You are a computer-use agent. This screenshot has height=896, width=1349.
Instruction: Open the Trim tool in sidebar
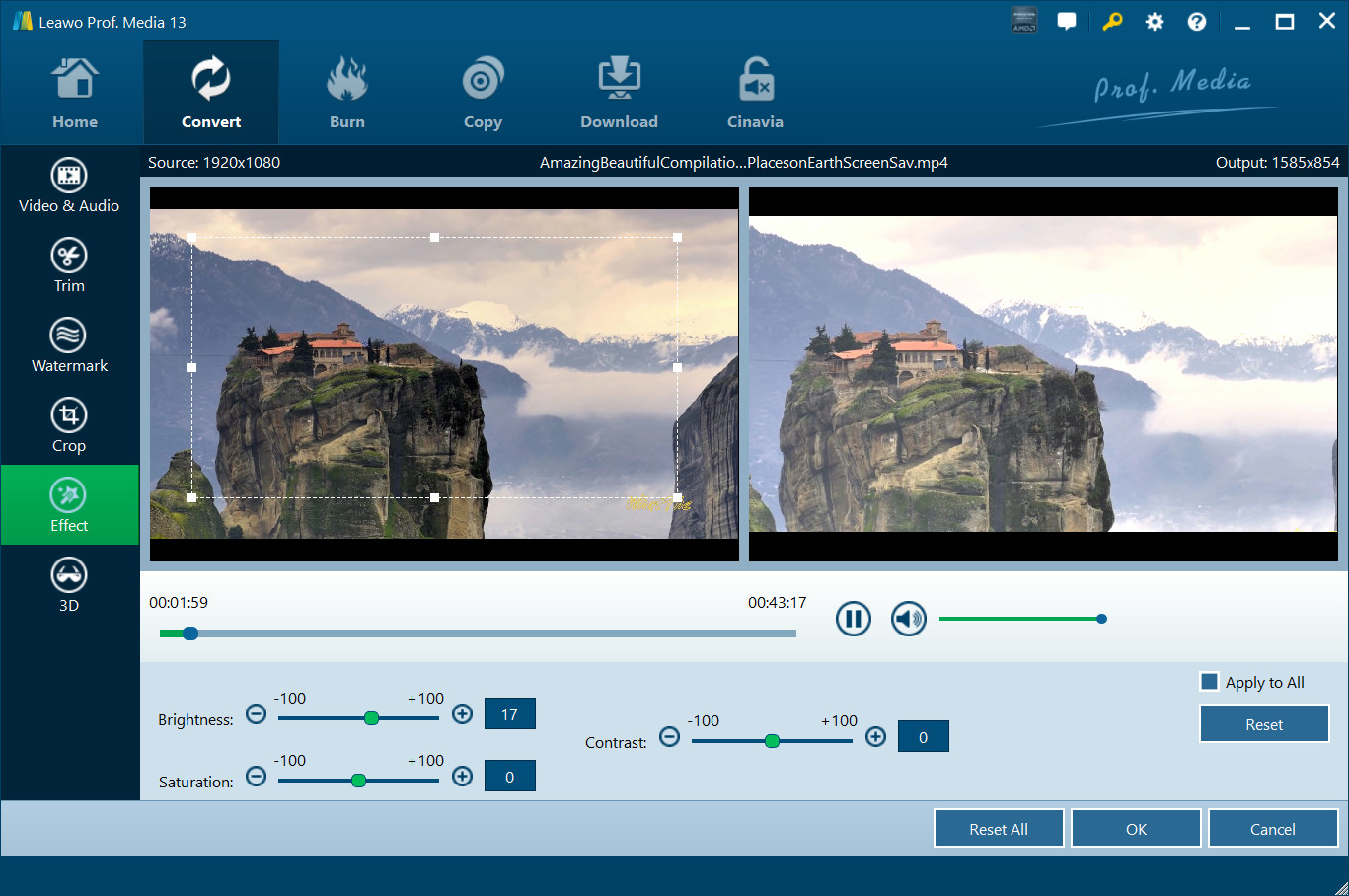pyautogui.click(x=69, y=265)
